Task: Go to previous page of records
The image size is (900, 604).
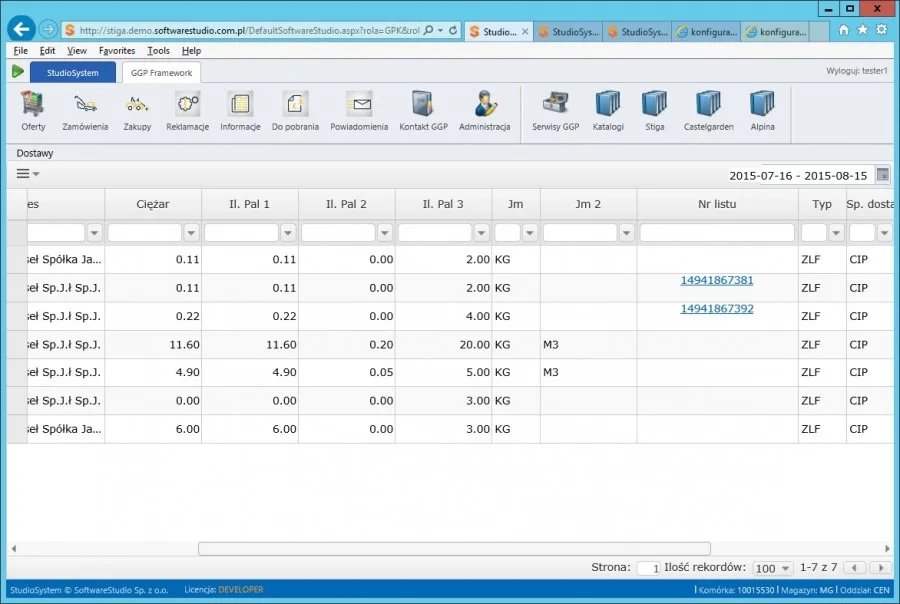Action: coord(854,568)
